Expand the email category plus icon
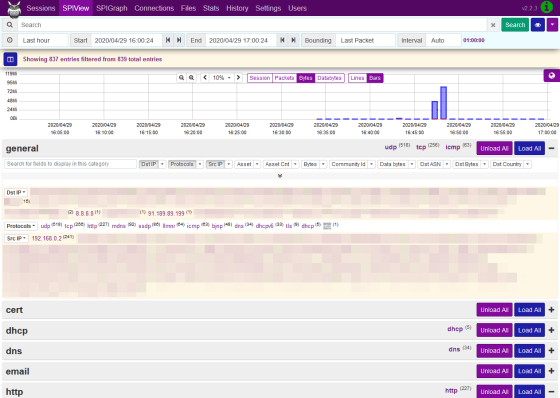The height and width of the screenshot is (398, 560). (552, 371)
